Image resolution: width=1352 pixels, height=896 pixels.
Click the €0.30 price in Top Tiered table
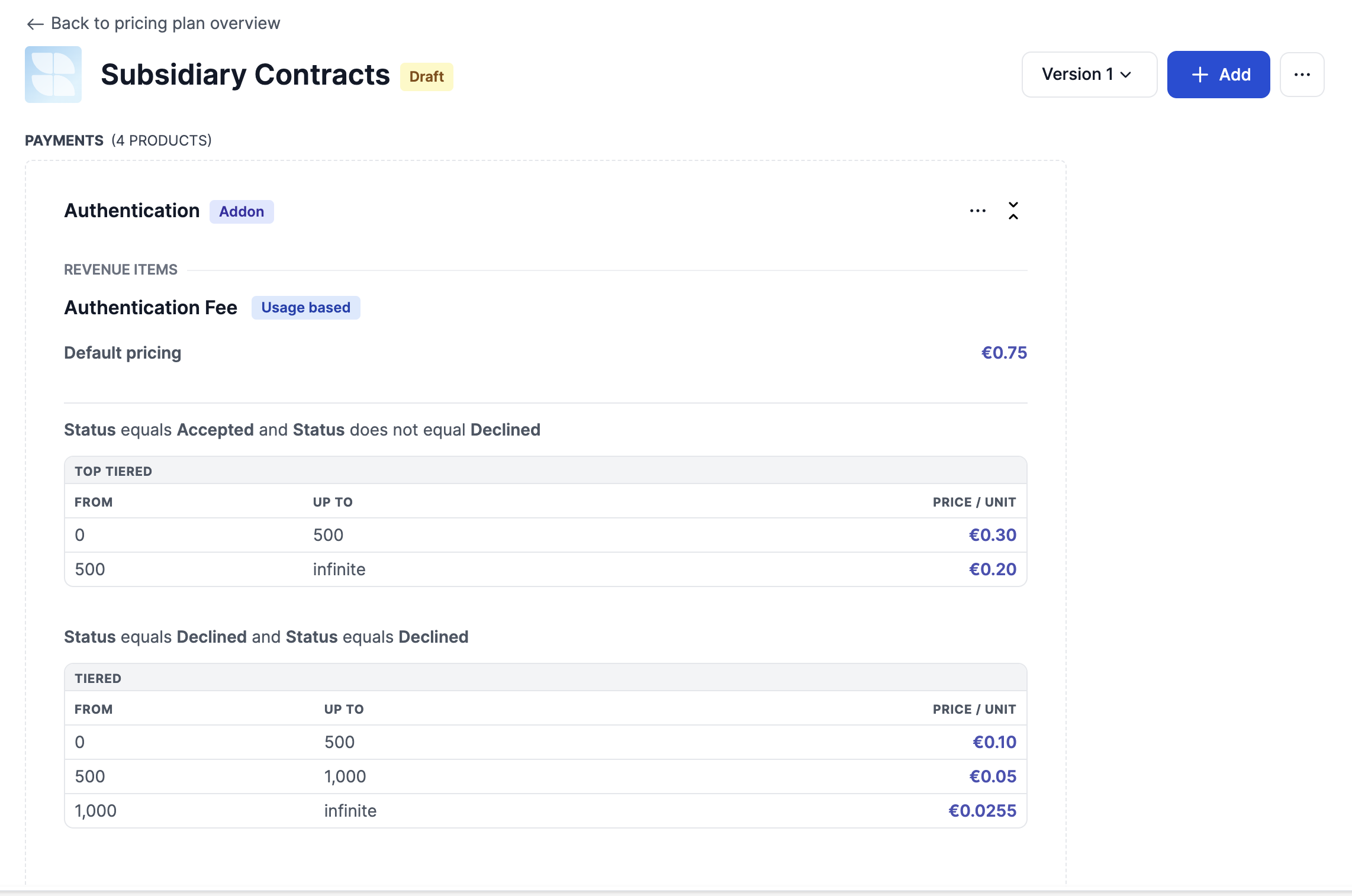992,535
